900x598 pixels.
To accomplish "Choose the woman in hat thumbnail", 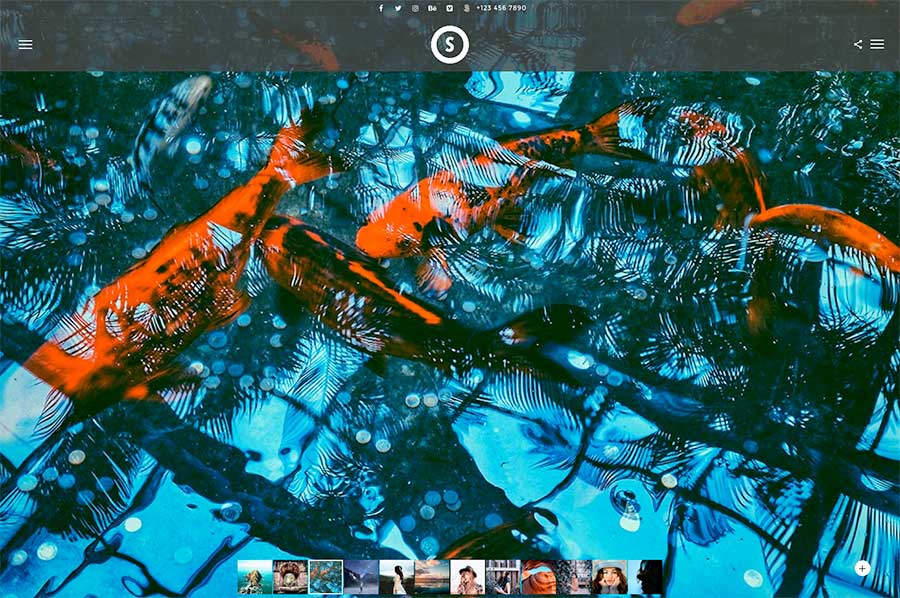I will (x=467, y=577).
